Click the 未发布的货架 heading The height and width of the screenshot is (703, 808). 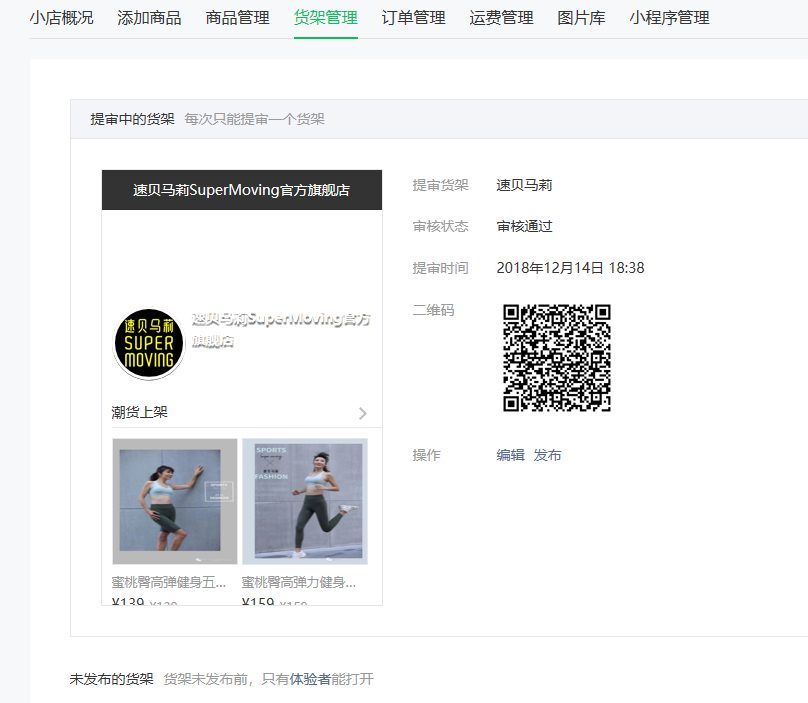tap(112, 679)
